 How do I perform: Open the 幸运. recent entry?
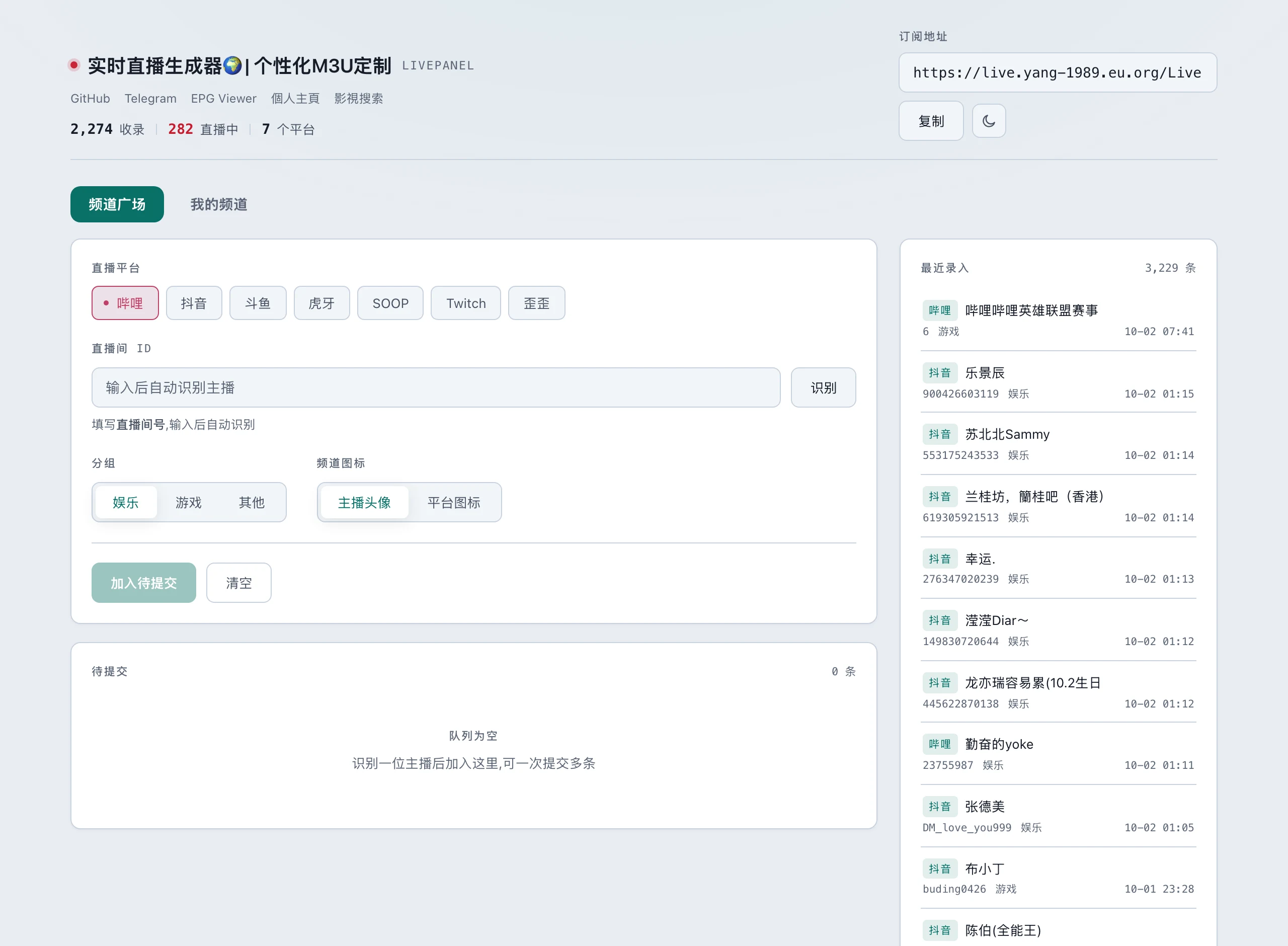[x=1058, y=569]
